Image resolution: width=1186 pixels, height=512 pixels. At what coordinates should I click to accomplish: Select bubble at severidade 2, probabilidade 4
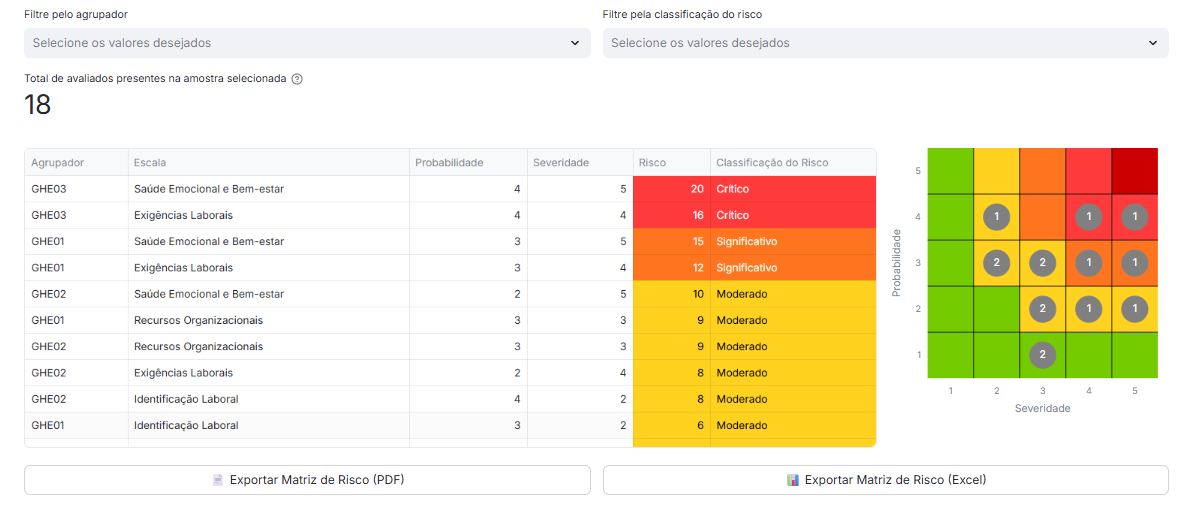(x=996, y=216)
